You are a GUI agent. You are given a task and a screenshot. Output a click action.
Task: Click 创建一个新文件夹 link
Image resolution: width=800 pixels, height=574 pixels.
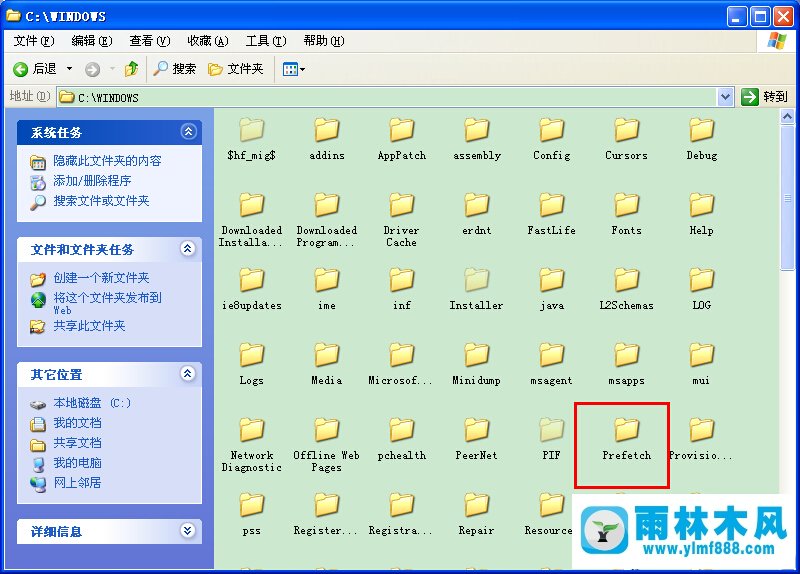point(101,278)
